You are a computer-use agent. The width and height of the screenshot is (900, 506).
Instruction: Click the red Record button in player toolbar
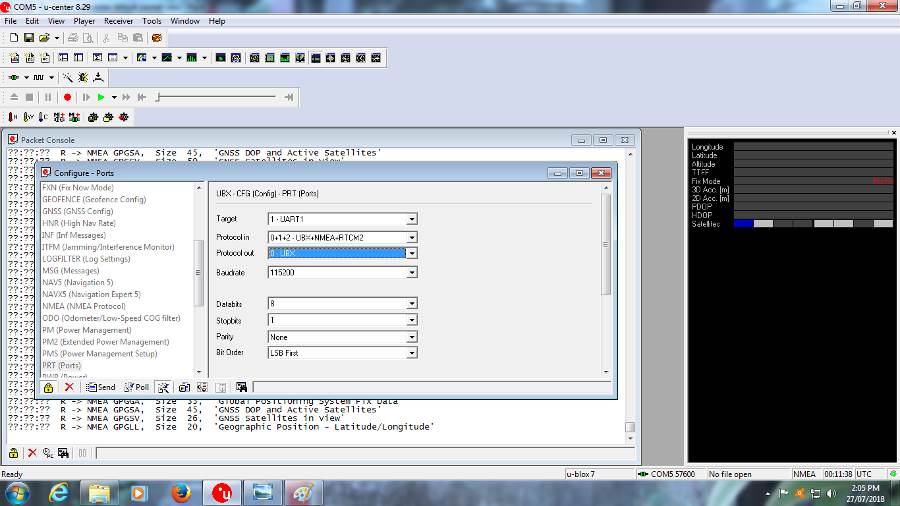point(68,97)
